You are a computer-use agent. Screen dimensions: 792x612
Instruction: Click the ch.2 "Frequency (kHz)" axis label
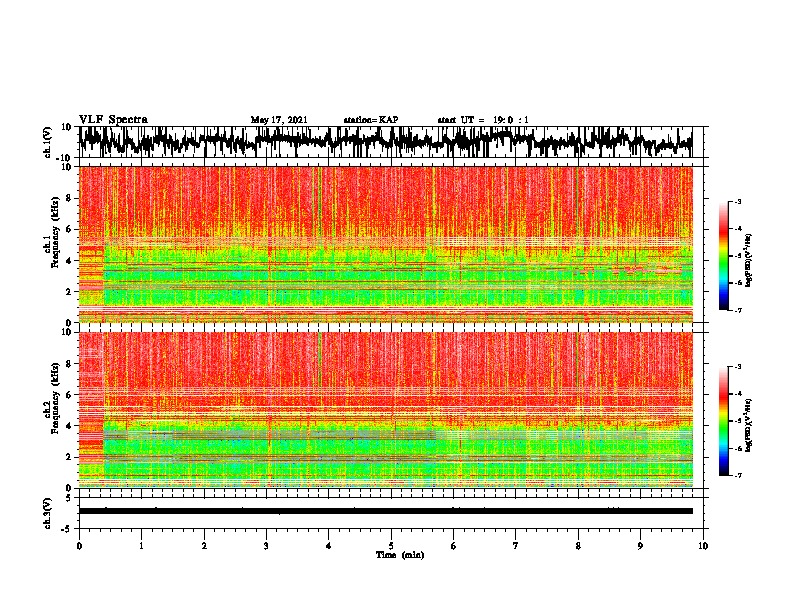[54, 398]
